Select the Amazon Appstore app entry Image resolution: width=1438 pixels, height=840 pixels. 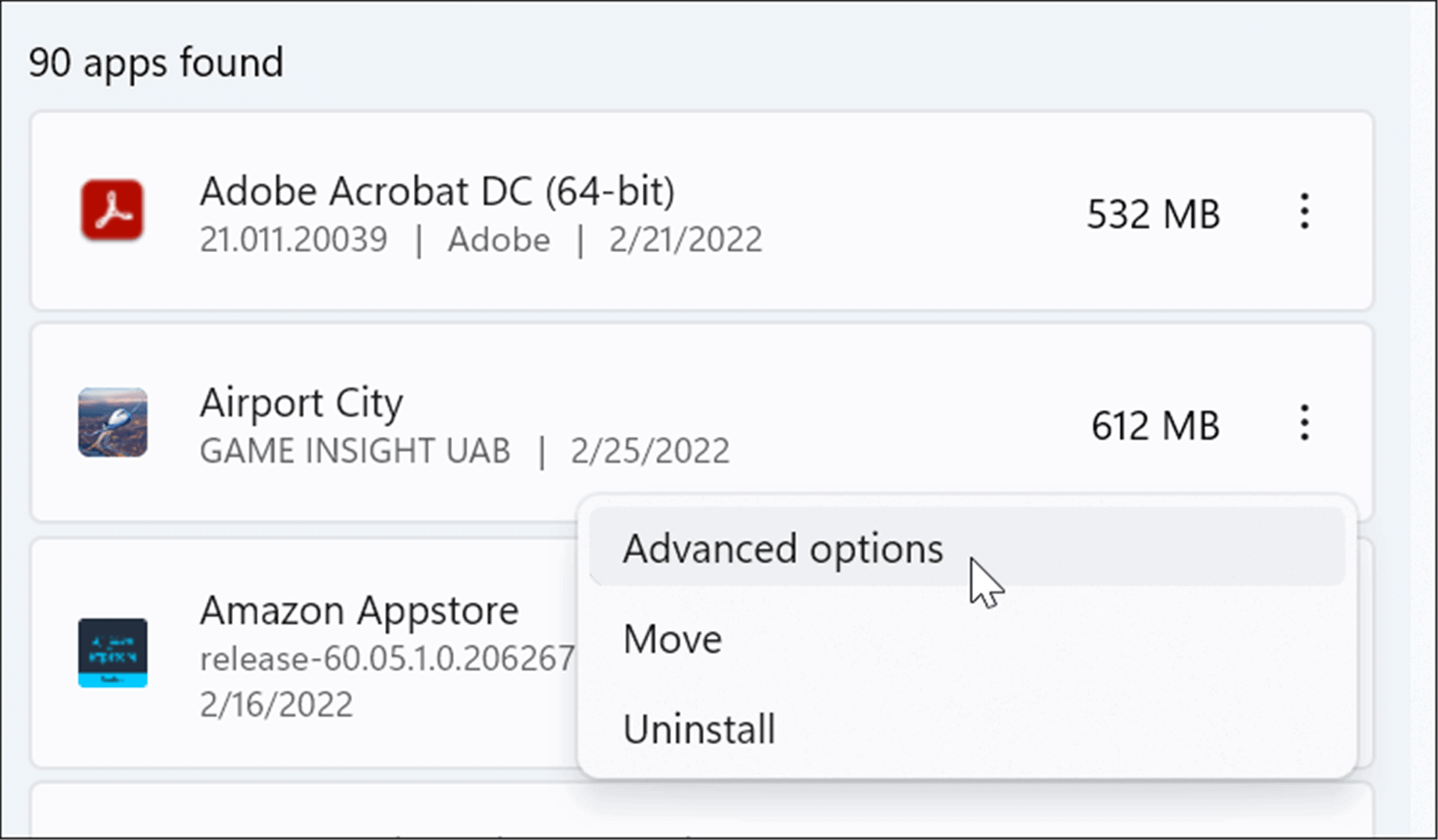tap(359, 610)
